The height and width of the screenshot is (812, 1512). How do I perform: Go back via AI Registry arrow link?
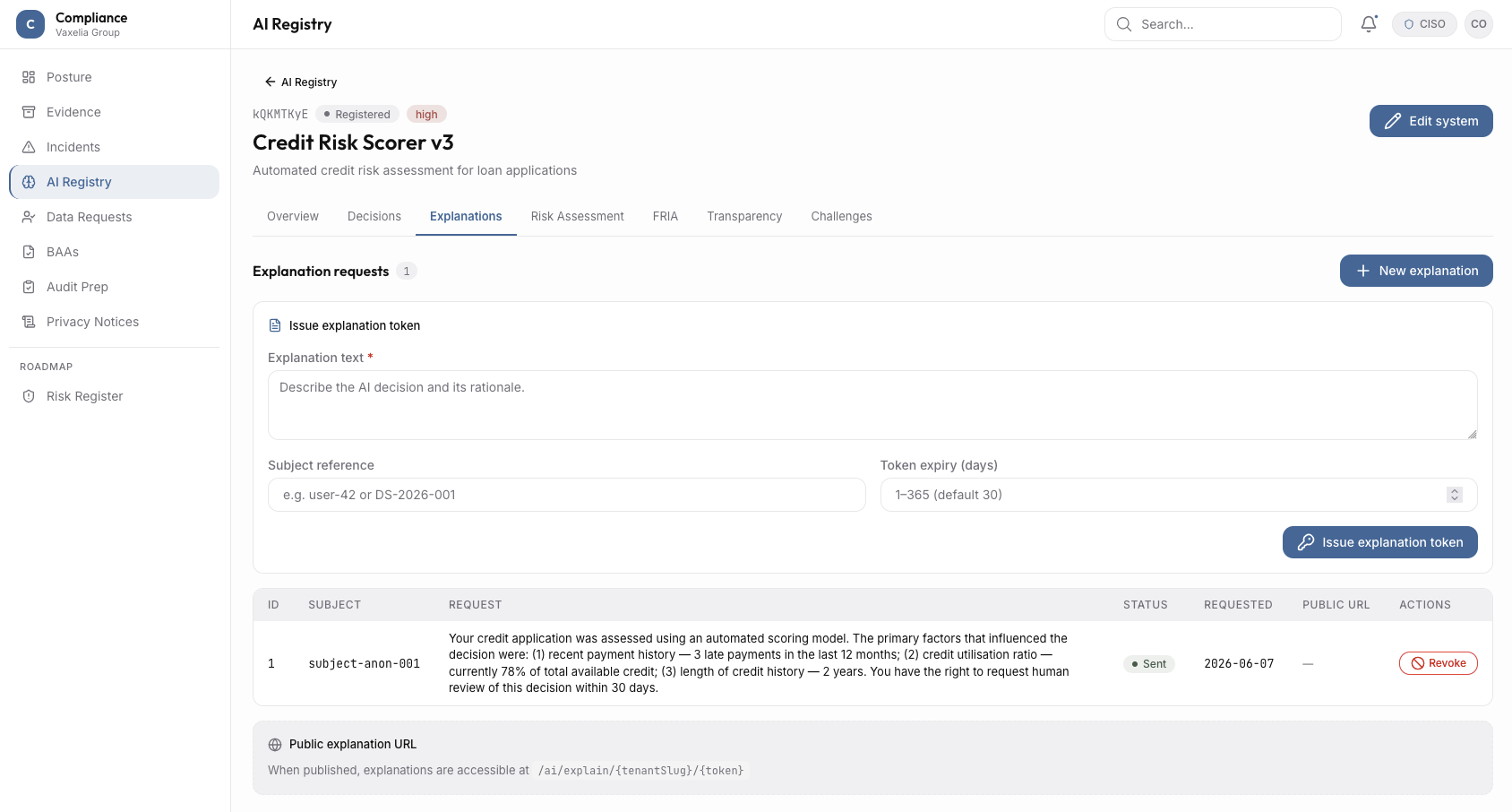(x=301, y=82)
